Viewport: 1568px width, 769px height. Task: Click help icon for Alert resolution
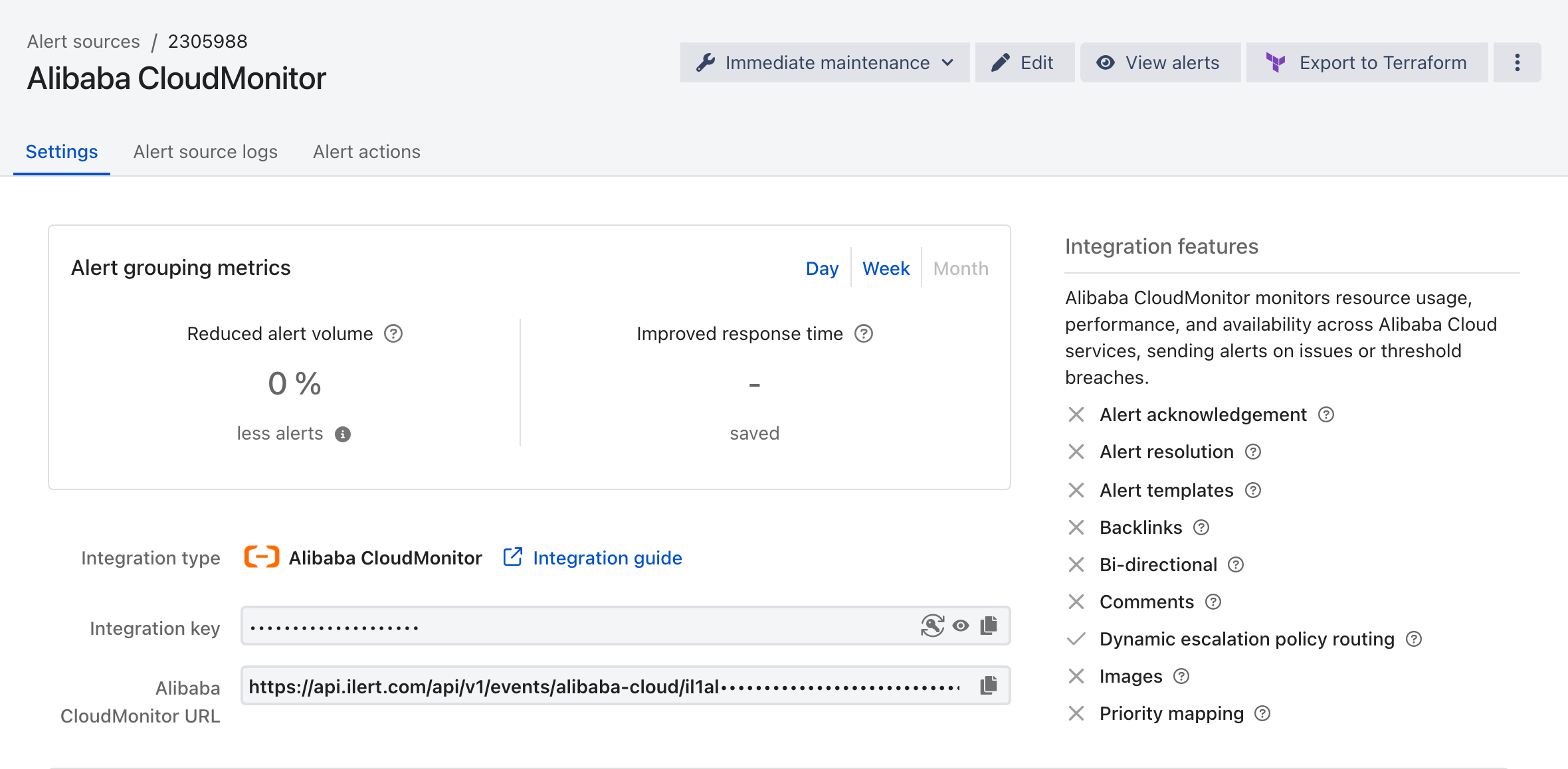point(1253,452)
